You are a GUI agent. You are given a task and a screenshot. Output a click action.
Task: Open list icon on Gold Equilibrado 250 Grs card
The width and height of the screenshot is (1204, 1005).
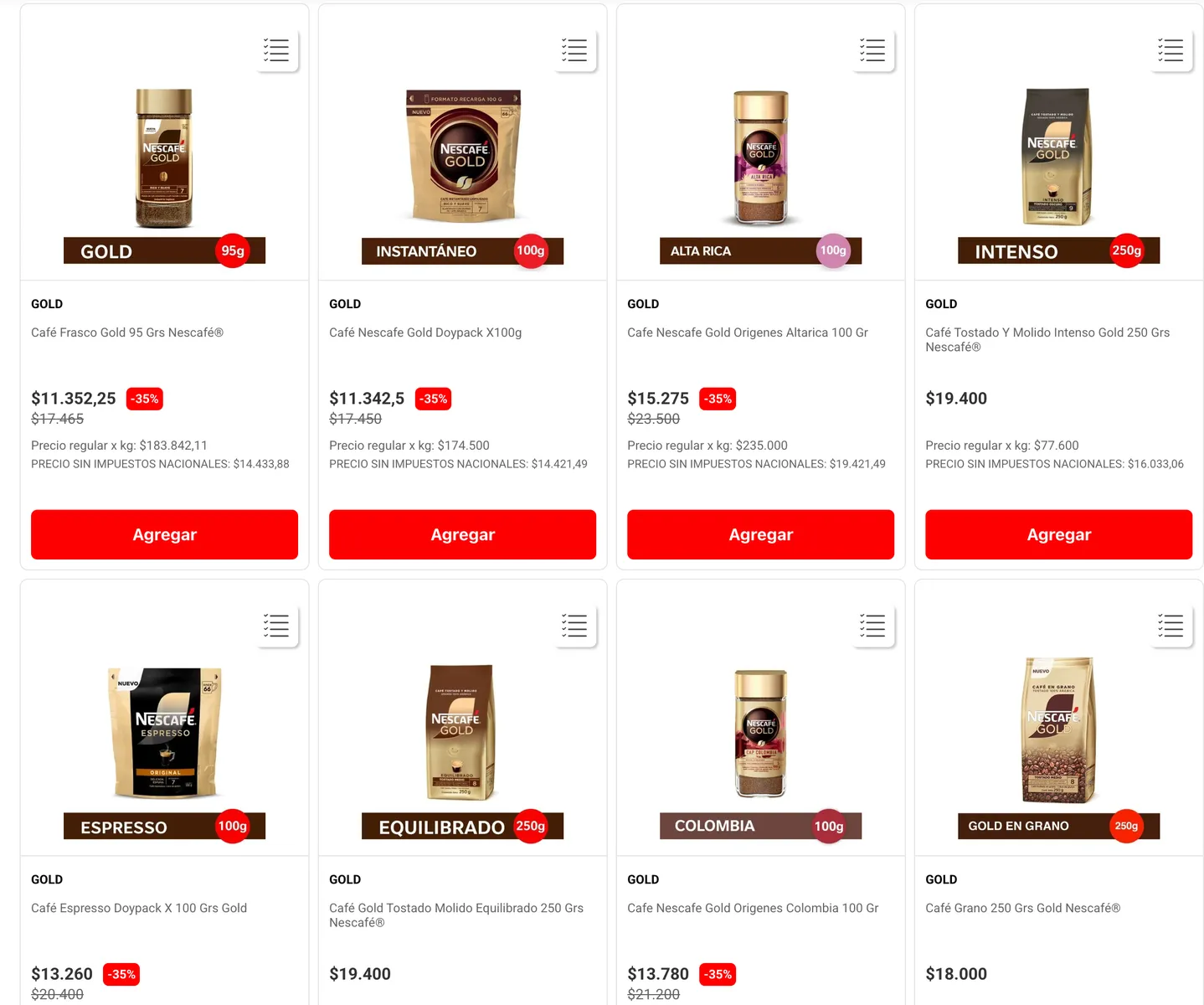pos(574,626)
